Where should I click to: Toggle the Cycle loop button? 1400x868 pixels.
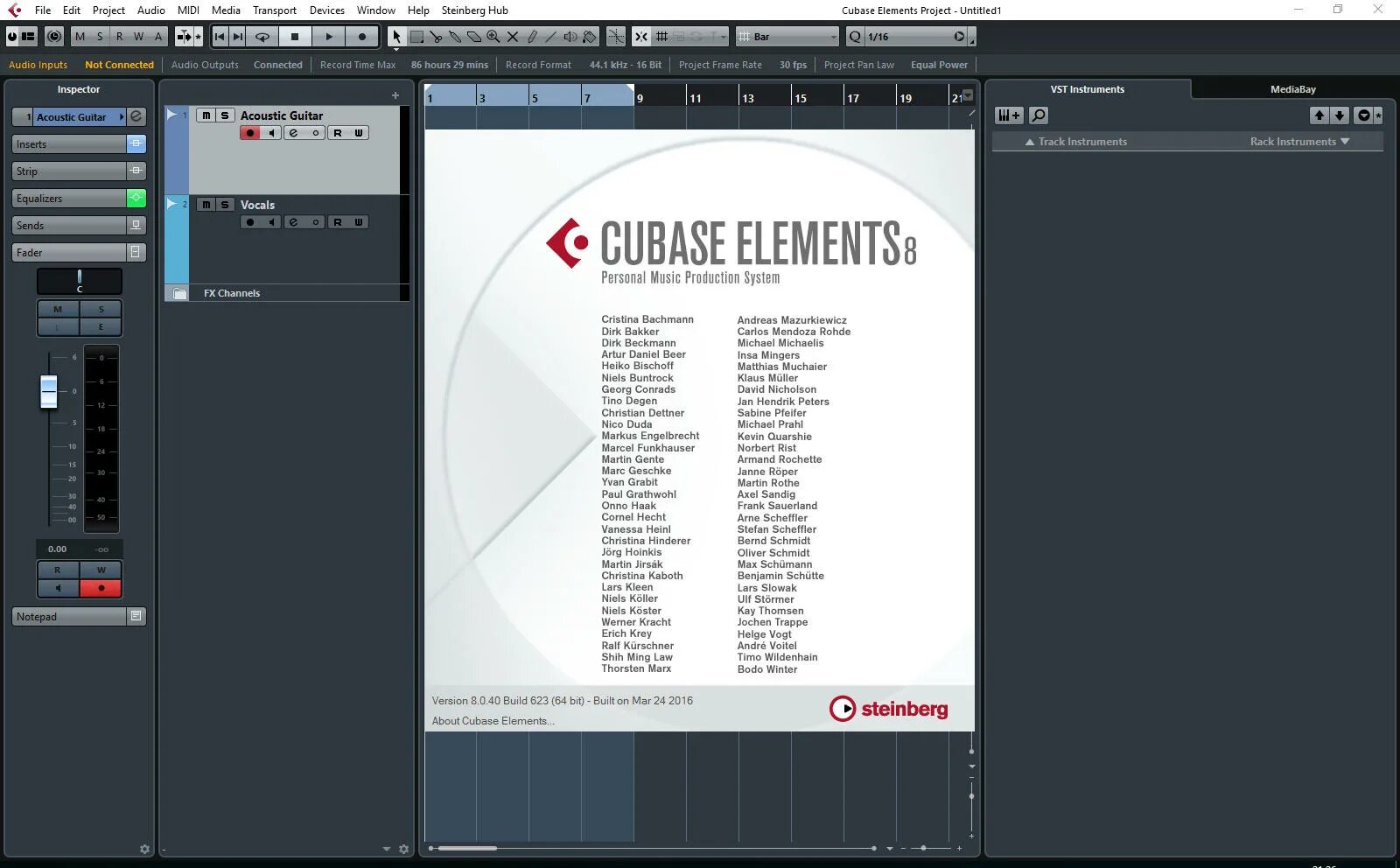click(x=262, y=37)
